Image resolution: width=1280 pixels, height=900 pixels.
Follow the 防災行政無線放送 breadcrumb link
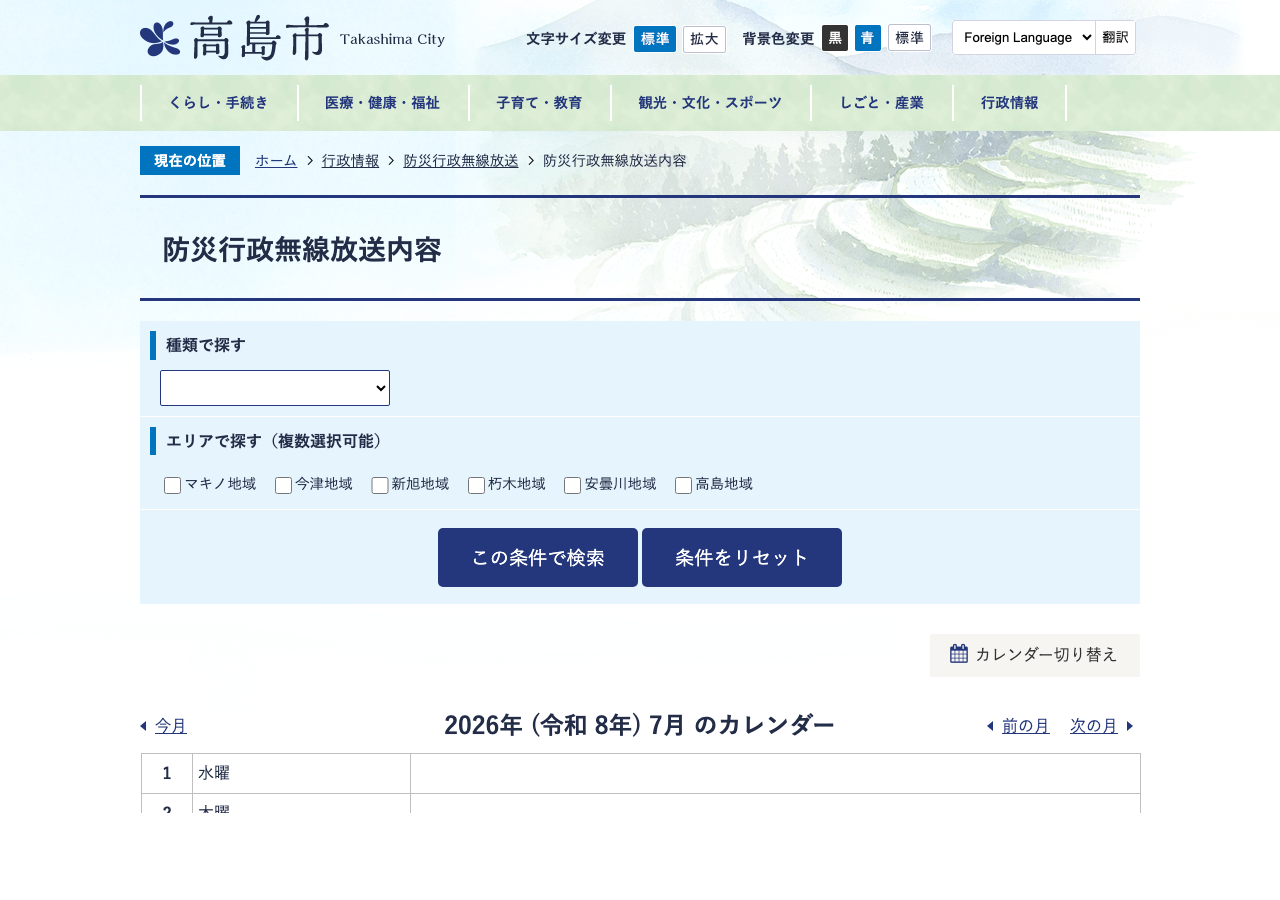click(x=461, y=161)
